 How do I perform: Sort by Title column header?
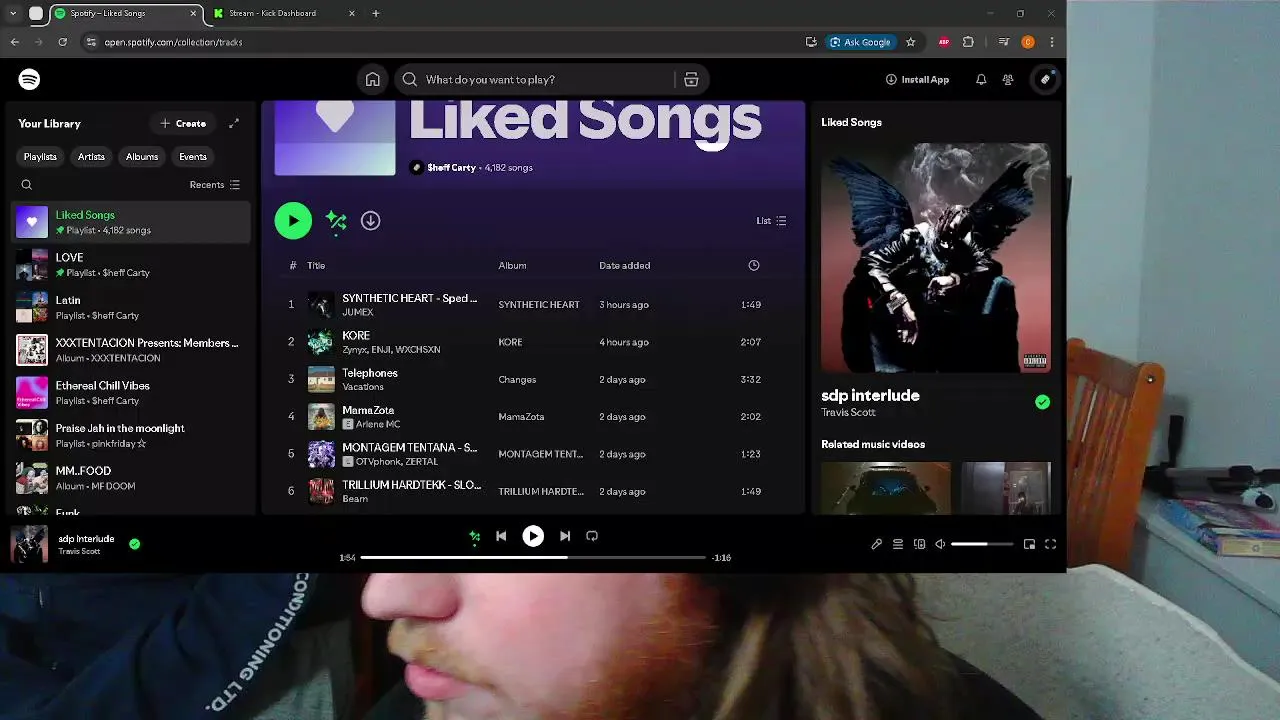pos(316,266)
